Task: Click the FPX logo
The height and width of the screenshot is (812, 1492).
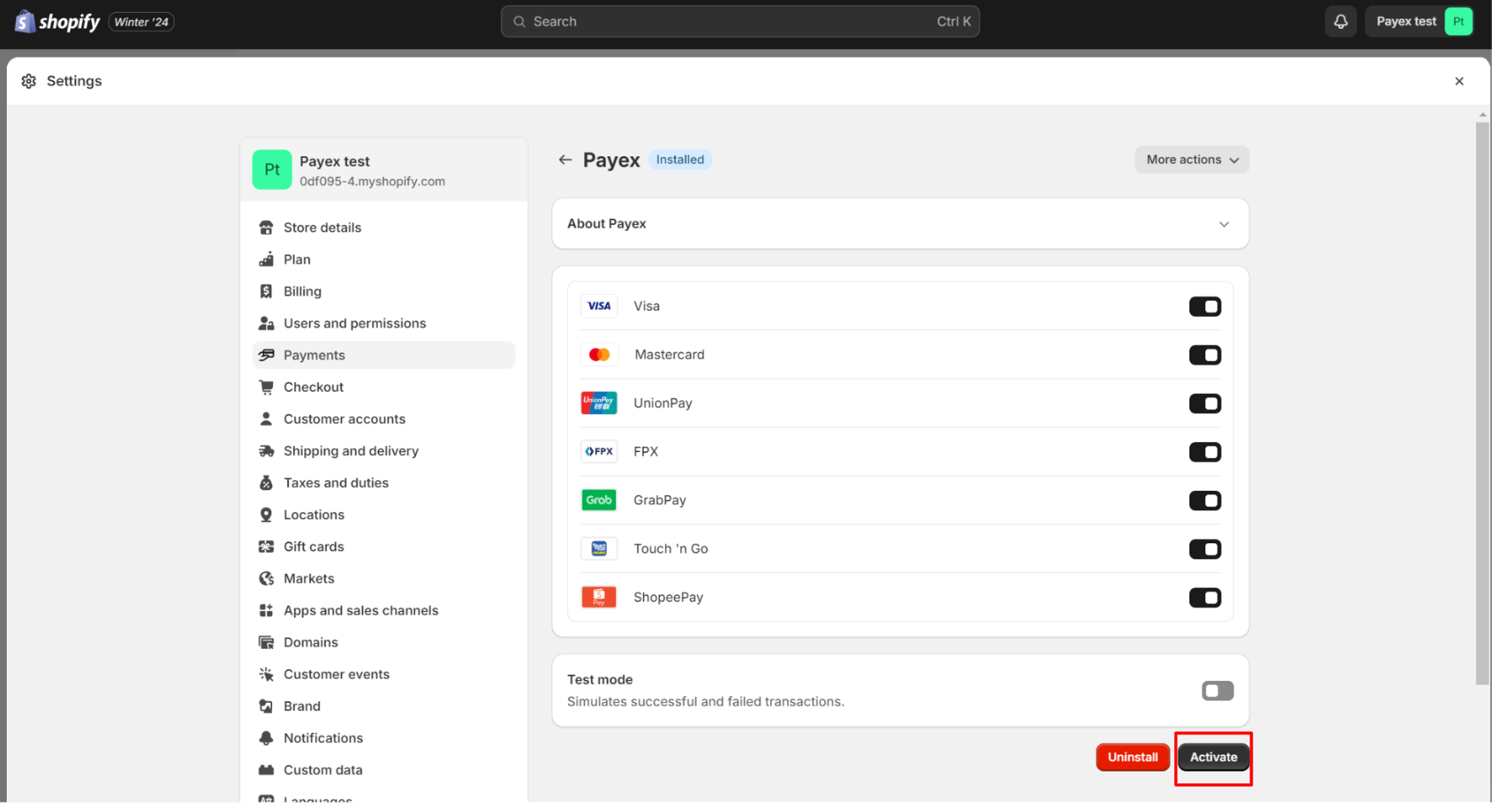Action: tap(598, 451)
